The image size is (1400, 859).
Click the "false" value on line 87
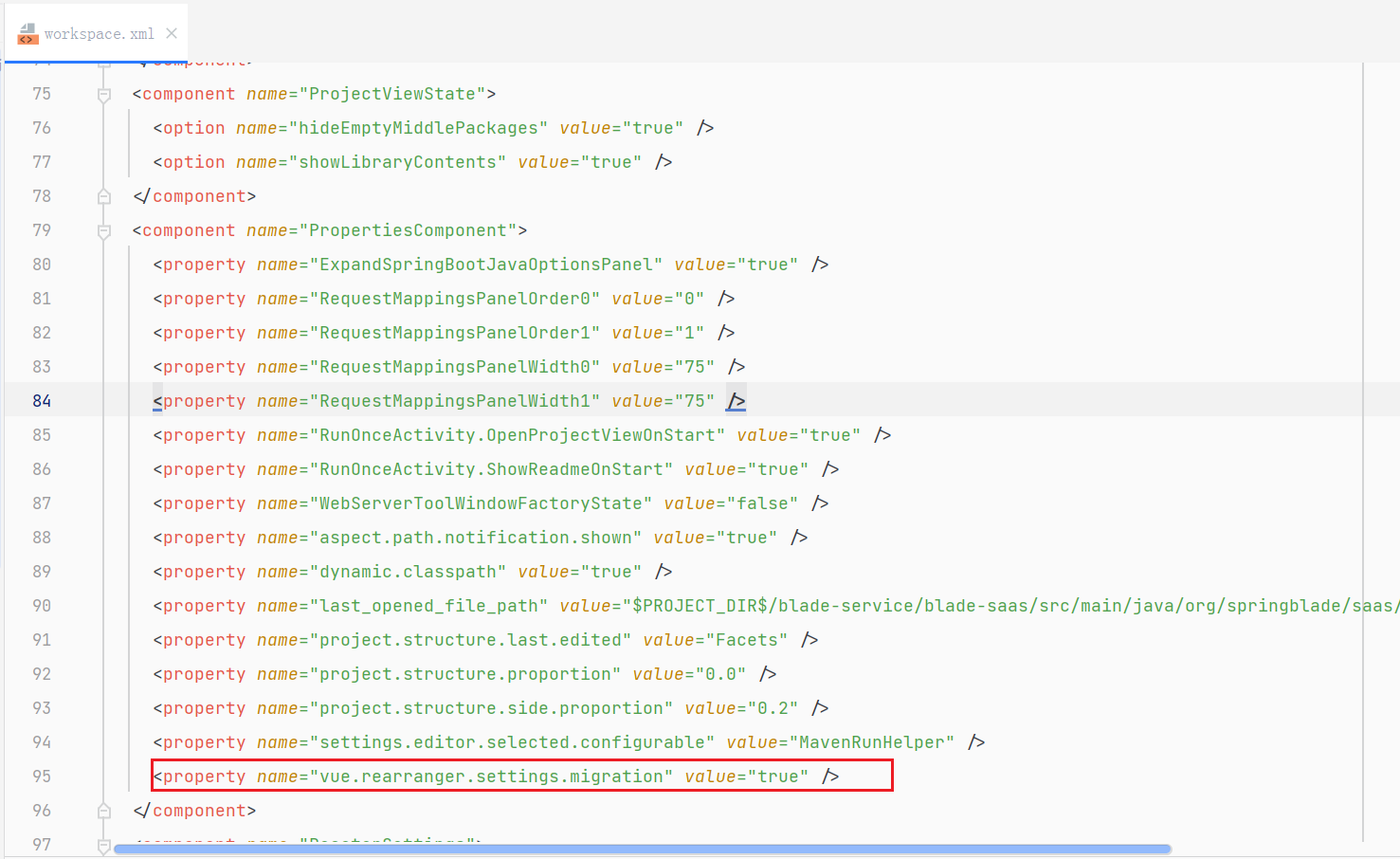tap(762, 503)
